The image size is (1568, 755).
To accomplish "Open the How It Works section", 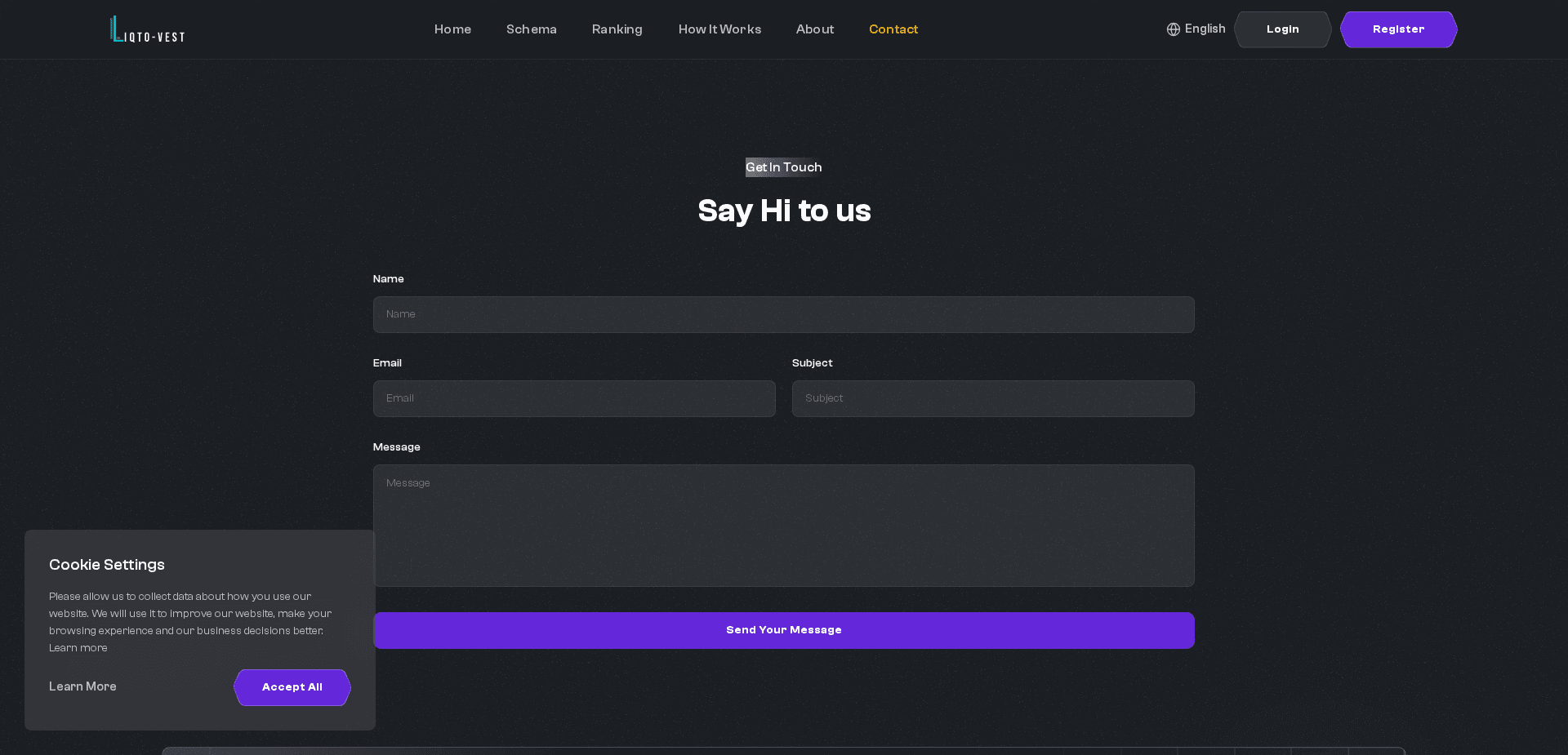I will click(719, 29).
